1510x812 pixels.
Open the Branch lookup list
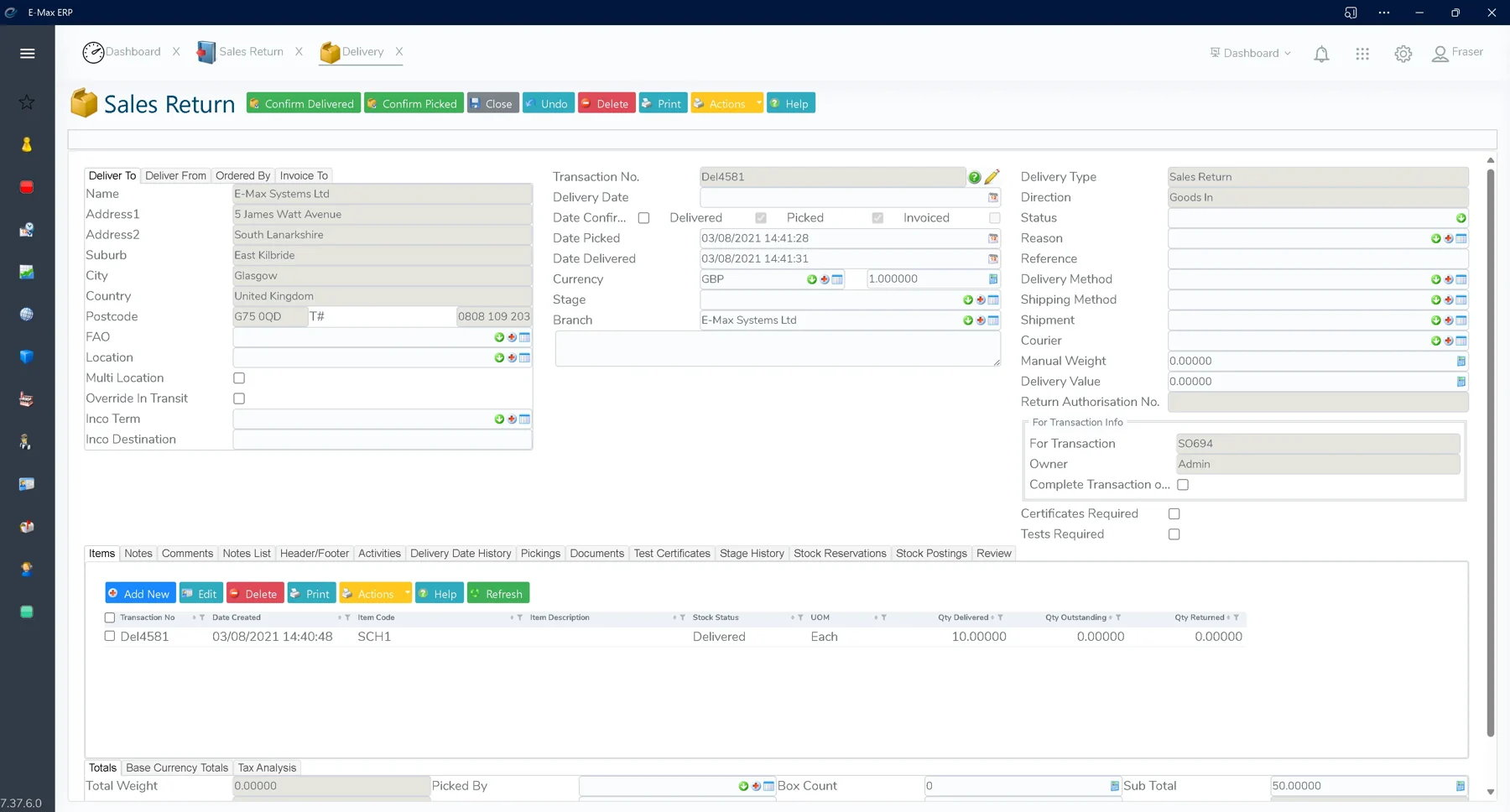(x=993, y=320)
